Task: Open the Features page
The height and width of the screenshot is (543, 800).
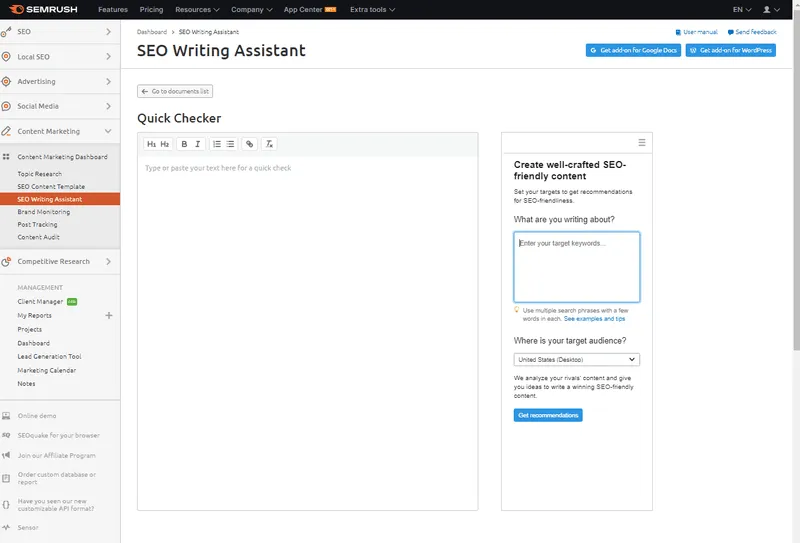Action: [x=113, y=9]
